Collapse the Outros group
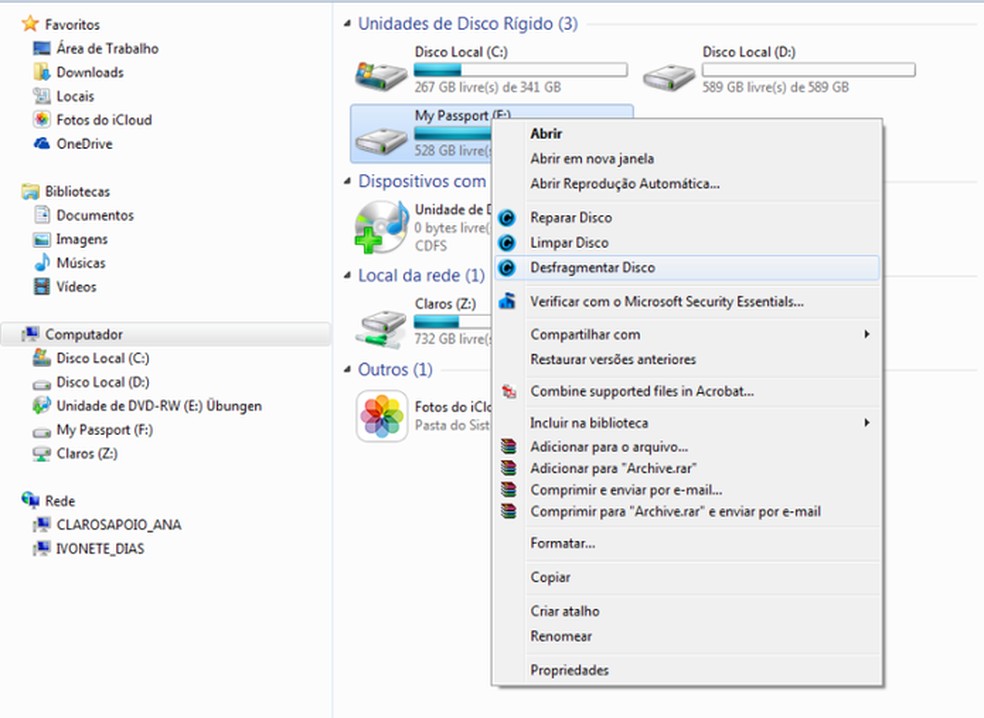Viewport: 984px width, 718px height. coord(347,370)
